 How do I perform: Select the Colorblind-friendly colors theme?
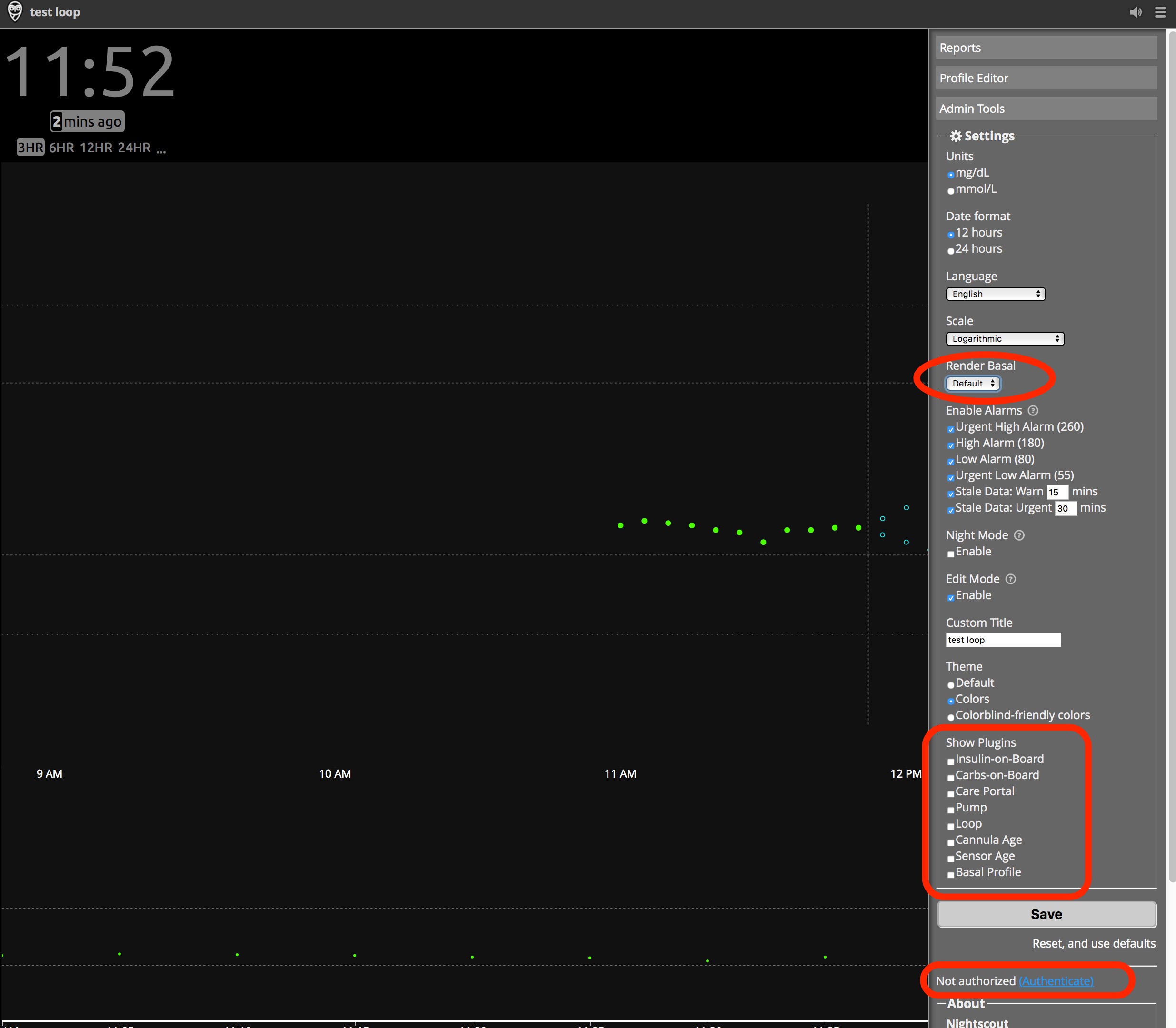pos(951,717)
